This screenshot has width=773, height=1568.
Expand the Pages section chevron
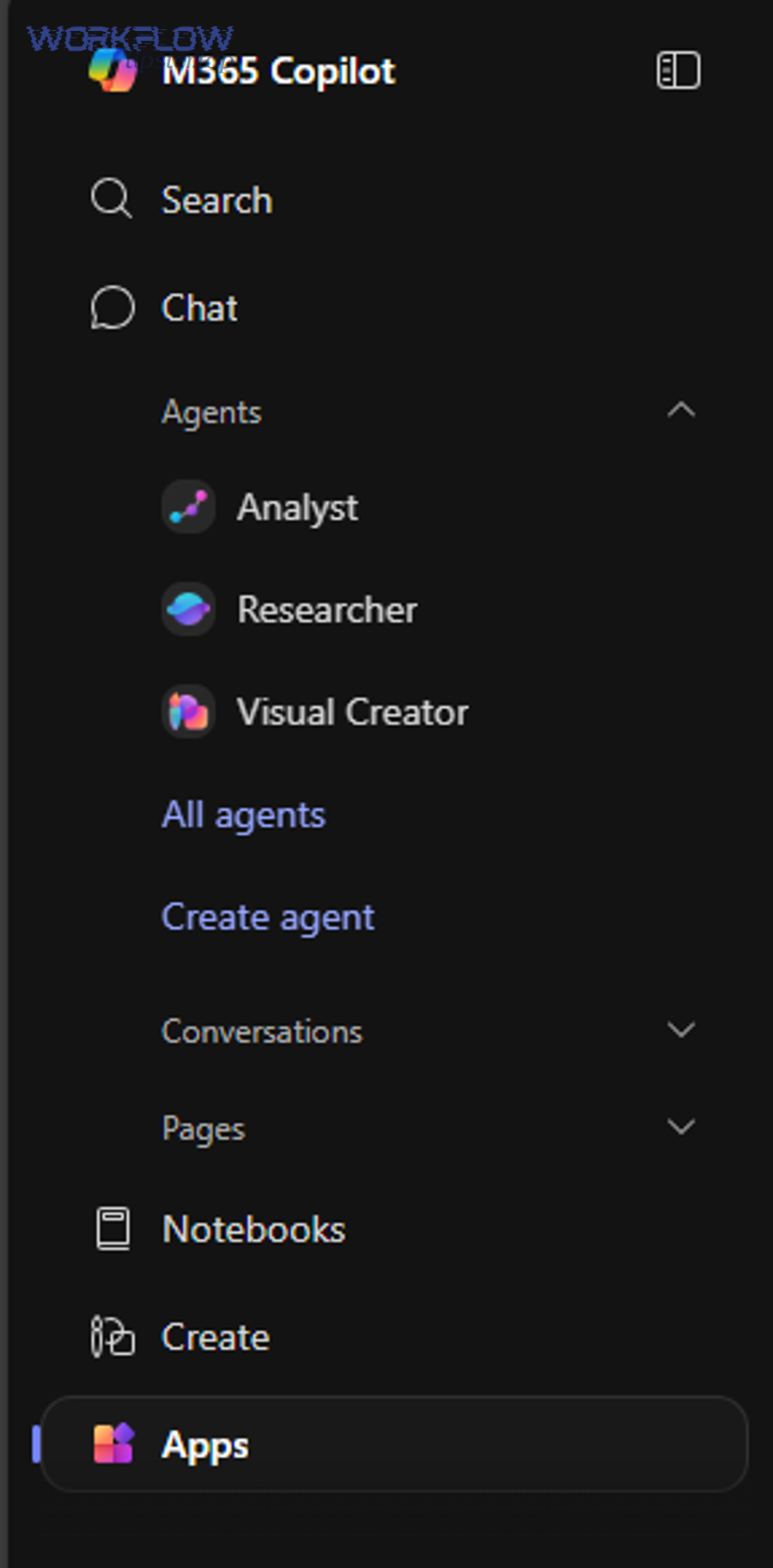pos(681,1126)
